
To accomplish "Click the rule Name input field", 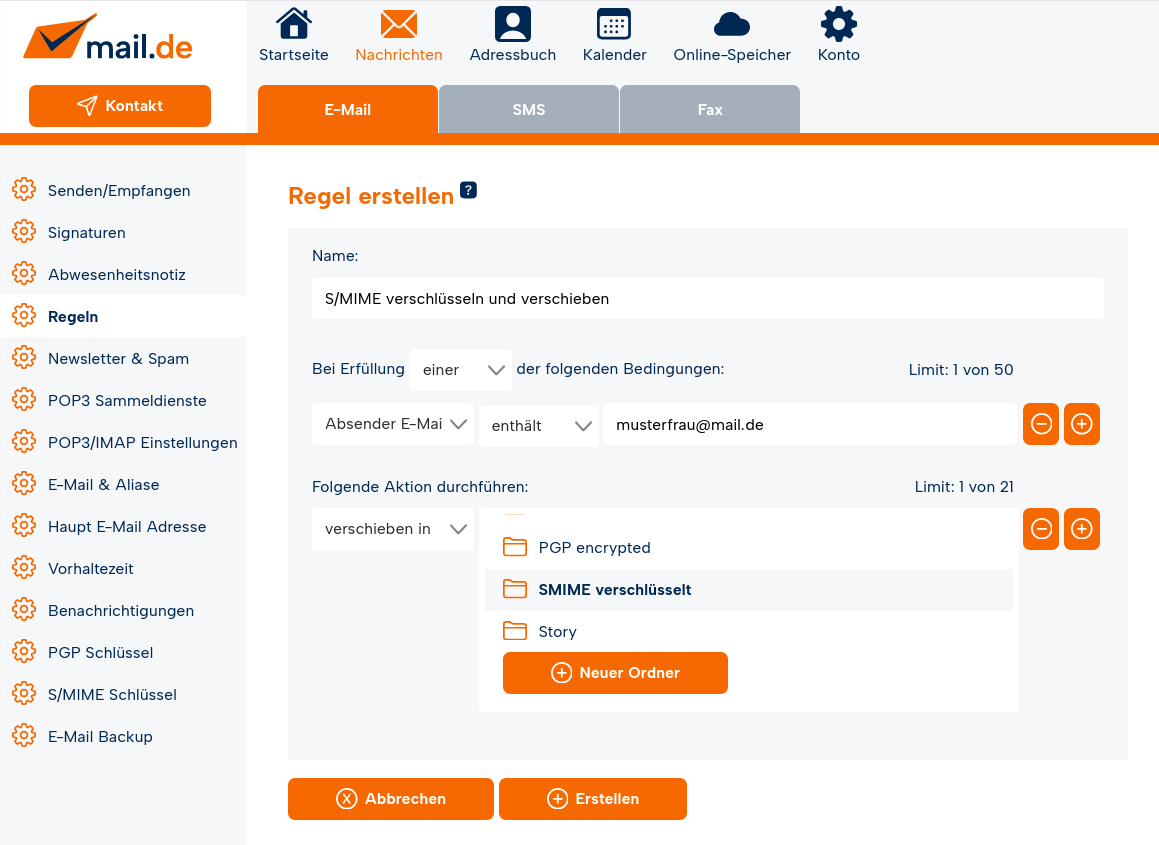I will tap(707, 298).
